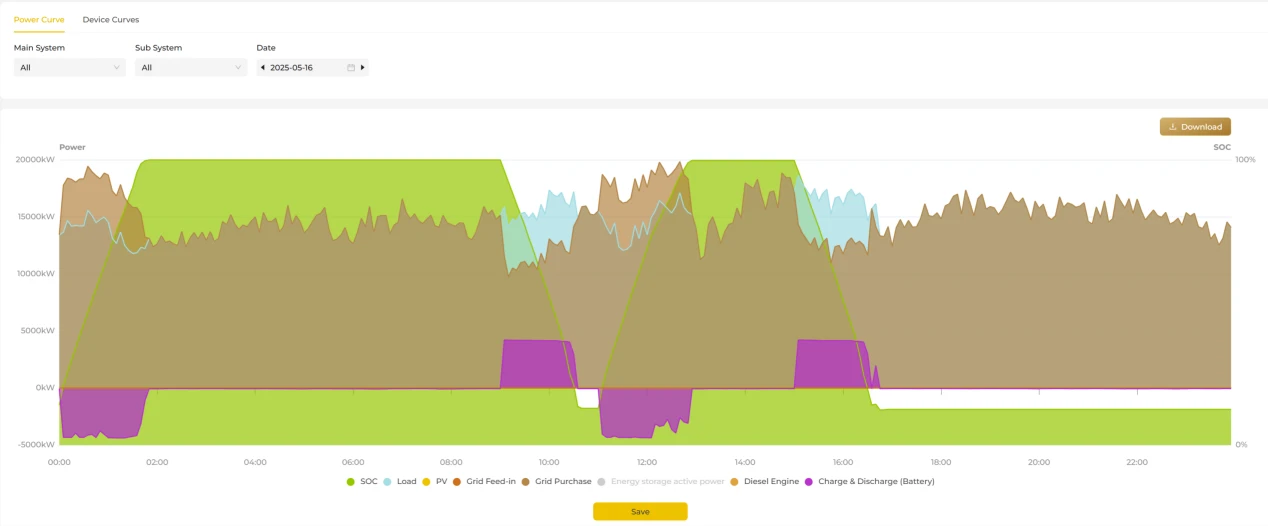The height and width of the screenshot is (526, 1268).
Task: Open the calendar icon in the Date field
Action: 351,68
